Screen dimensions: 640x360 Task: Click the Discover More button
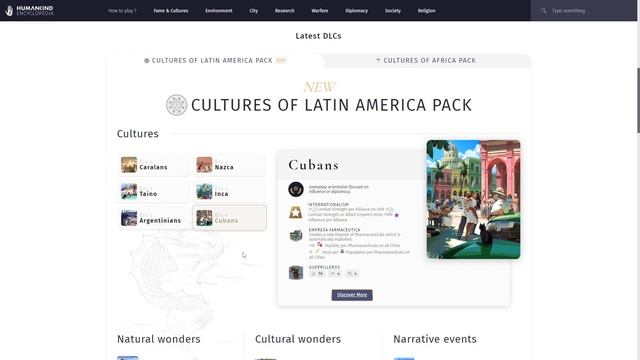pyautogui.click(x=352, y=295)
